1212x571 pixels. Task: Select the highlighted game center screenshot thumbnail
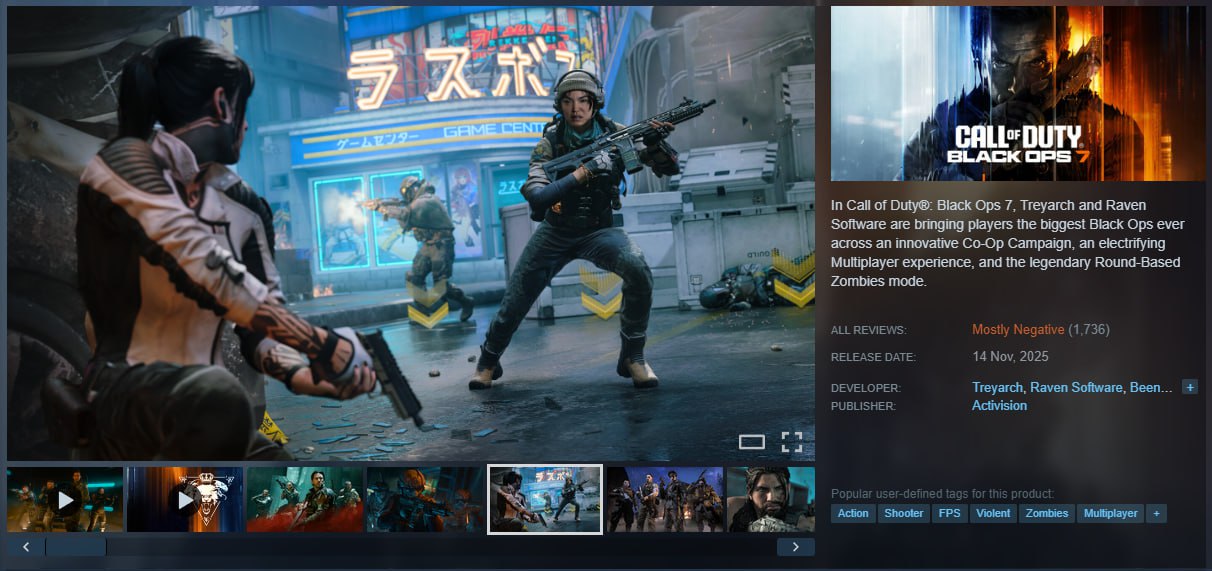tap(545, 499)
